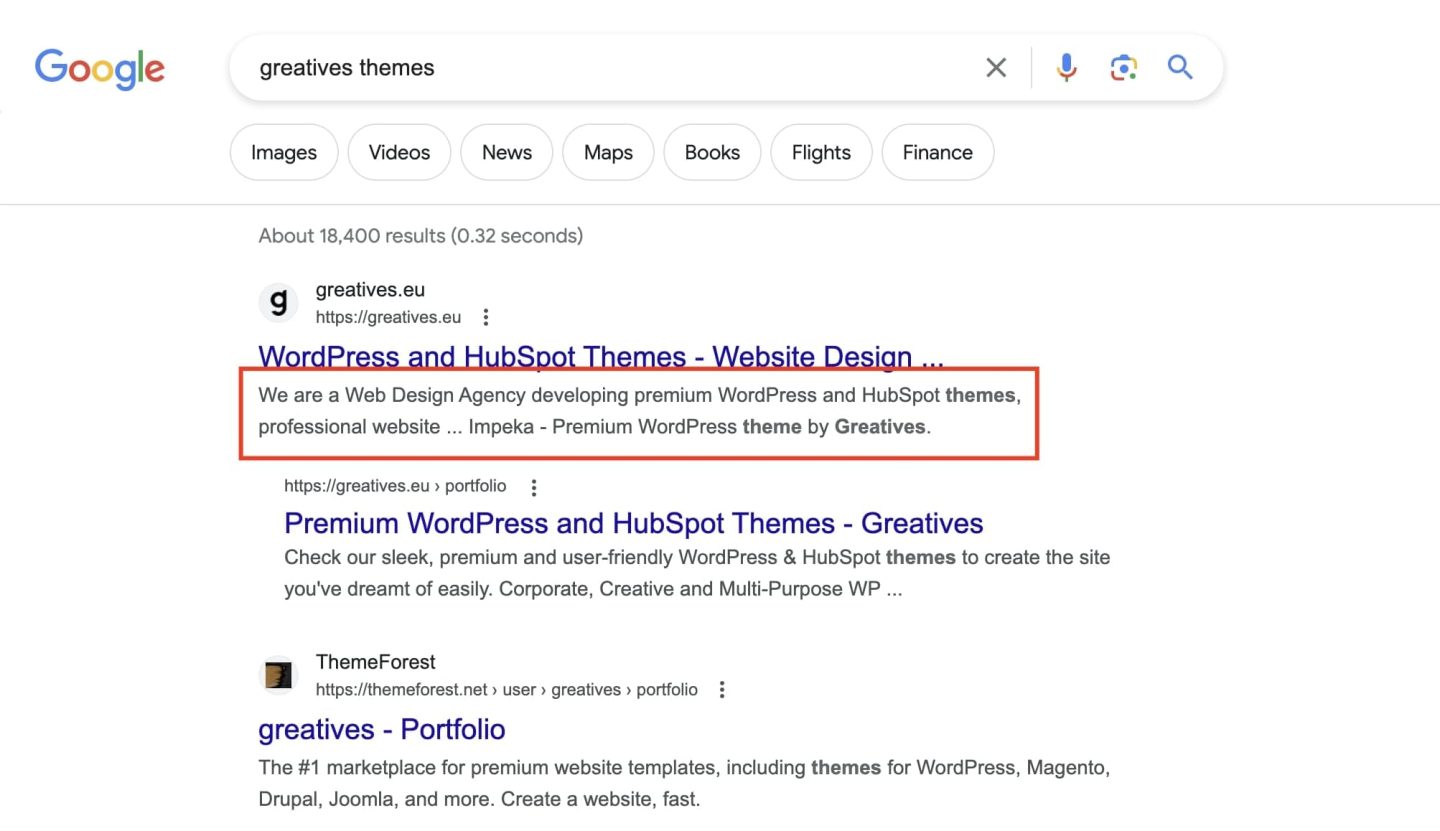Open the Videos results filter
The height and width of the screenshot is (831, 1440).
(399, 152)
